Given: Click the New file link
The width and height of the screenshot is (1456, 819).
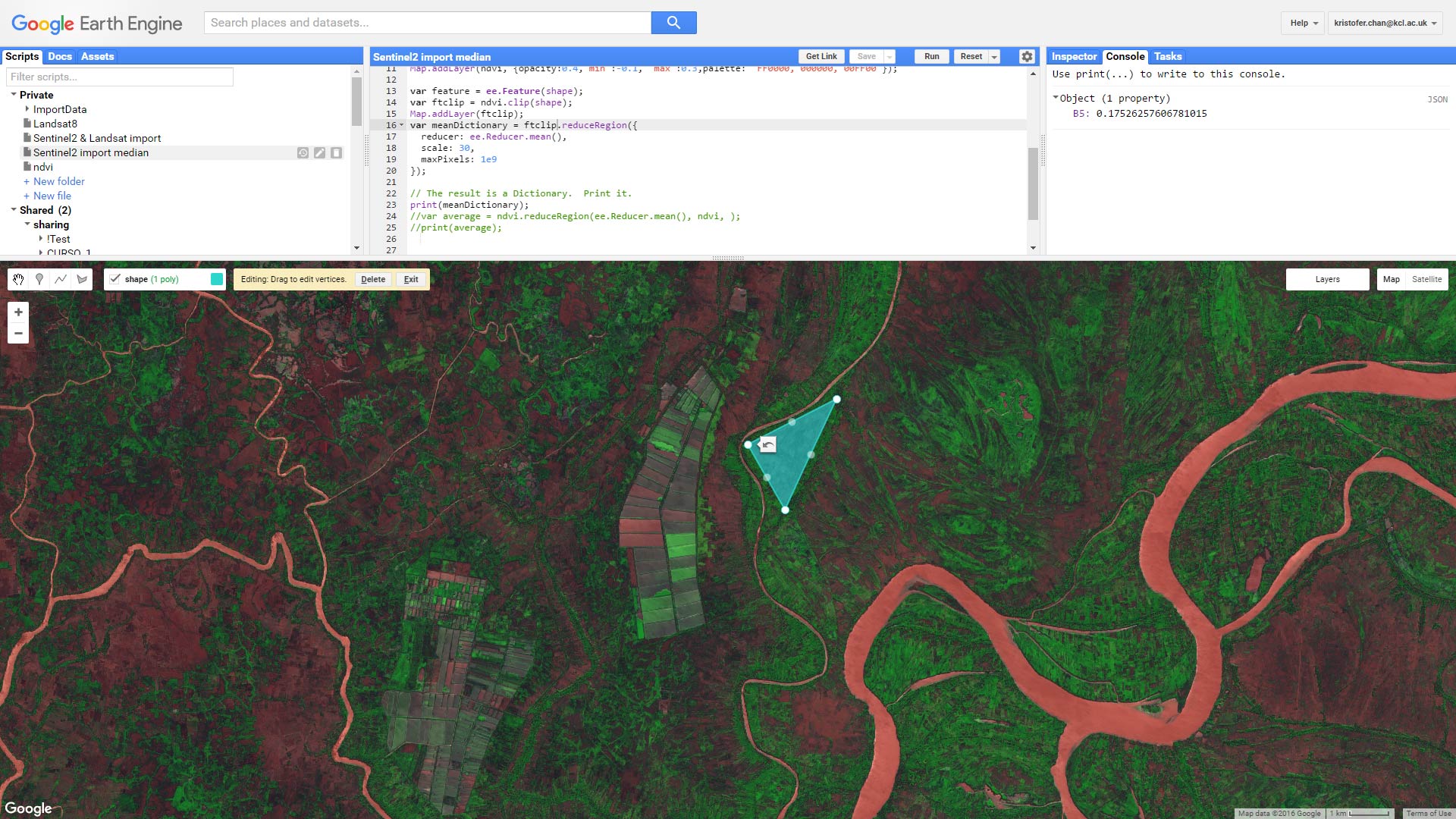Looking at the screenshot, I should pos(52,196).
